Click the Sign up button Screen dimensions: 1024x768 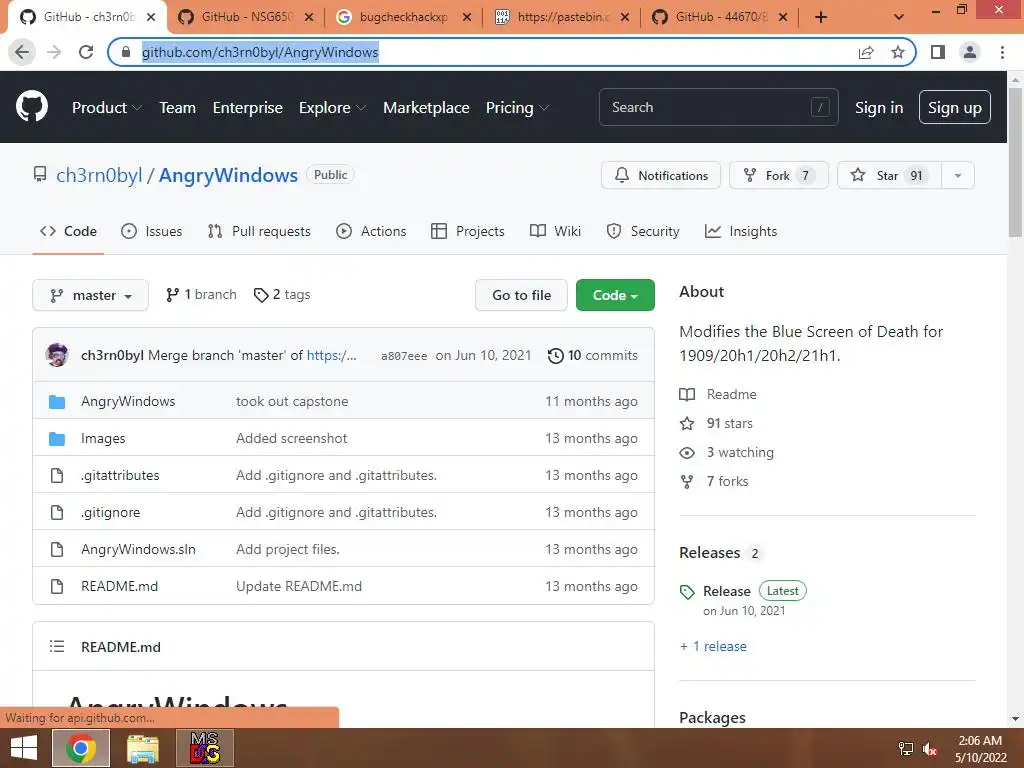coord(954,107)
